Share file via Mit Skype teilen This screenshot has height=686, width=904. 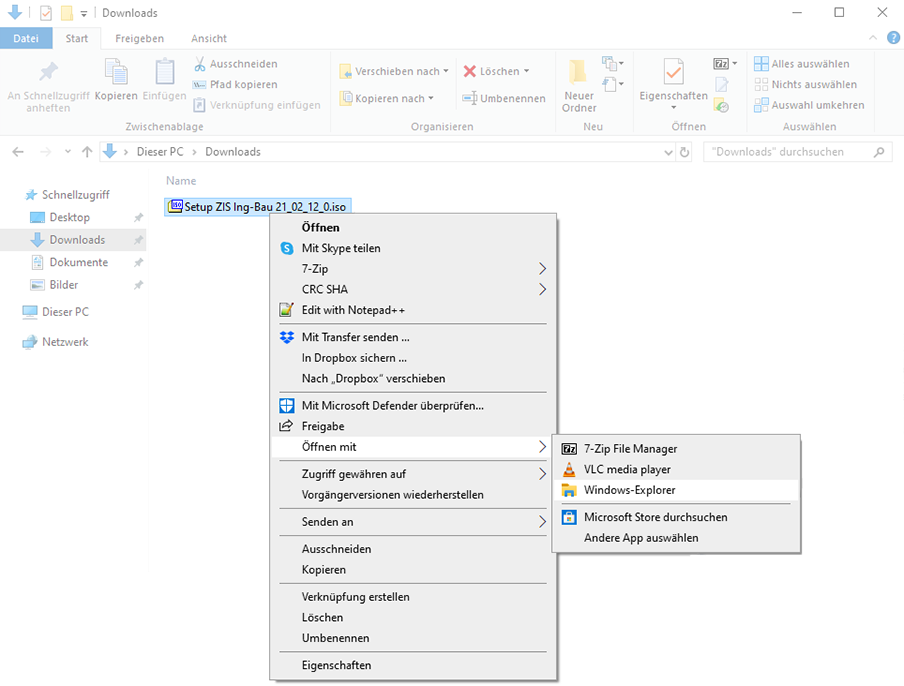341,248
